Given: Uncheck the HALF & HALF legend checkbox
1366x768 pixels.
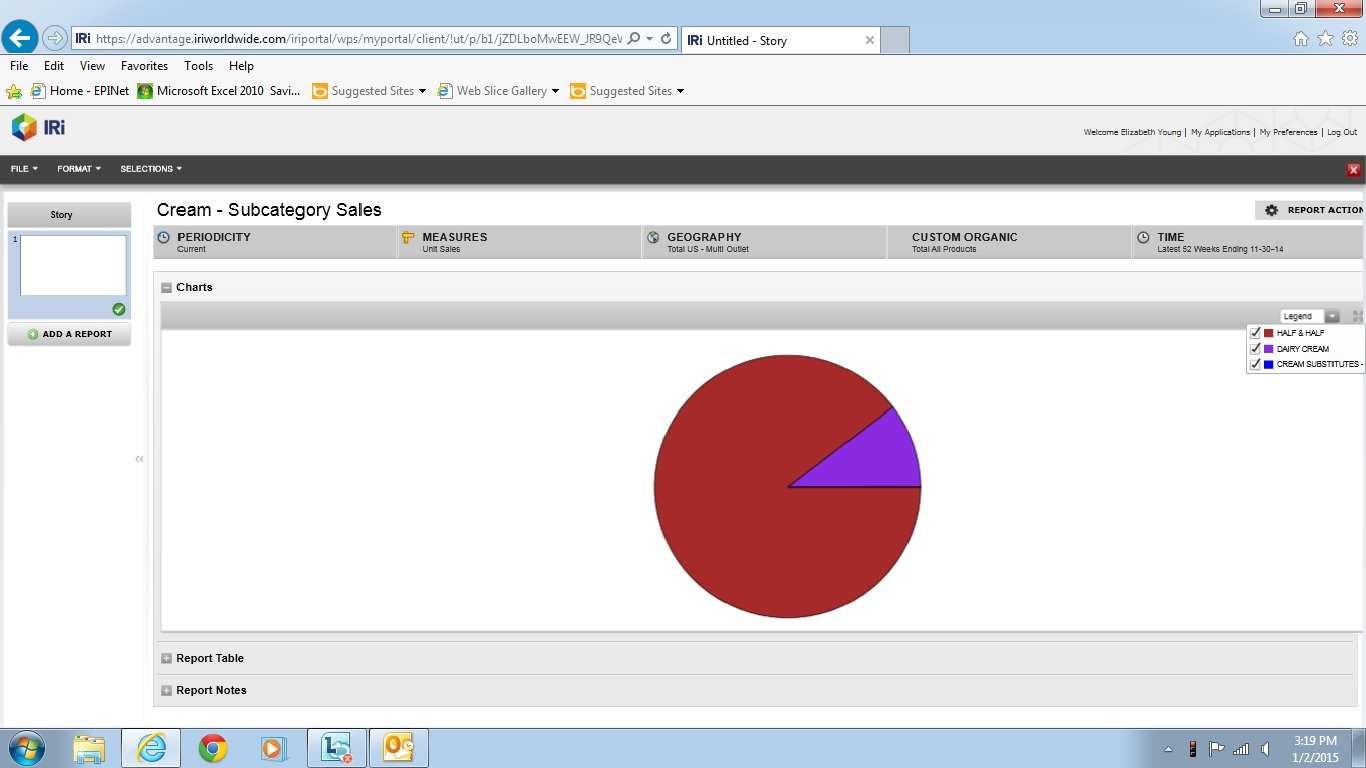Looking at the screenshot, I should pyautogui.click(x=1255, y=333).
